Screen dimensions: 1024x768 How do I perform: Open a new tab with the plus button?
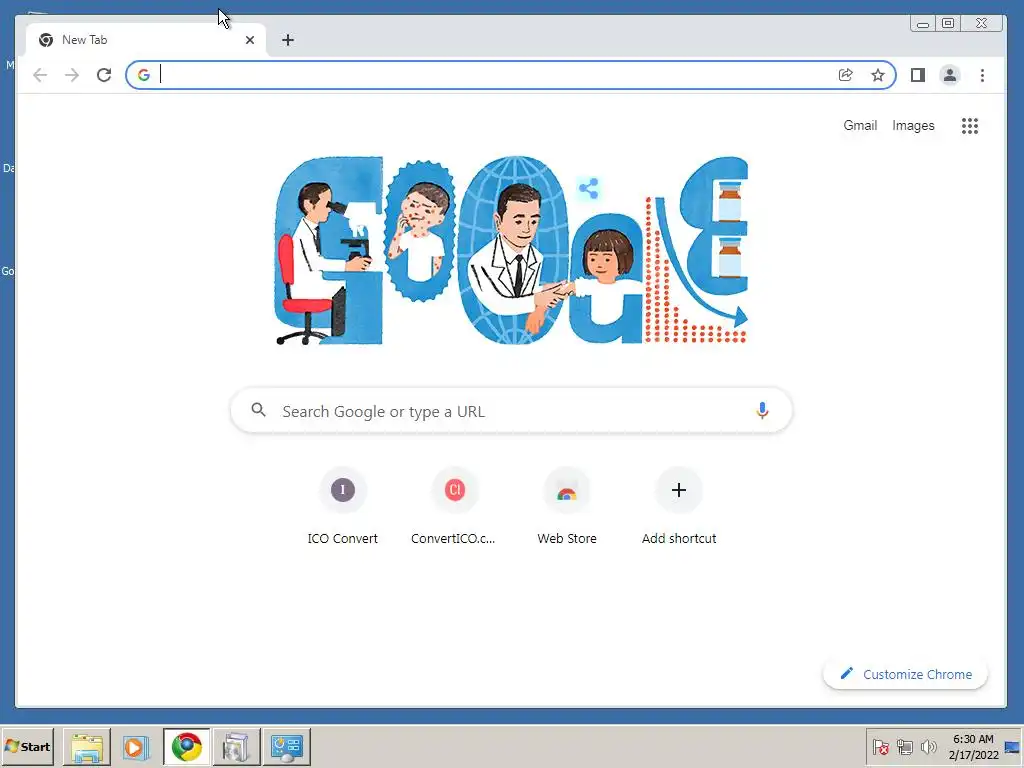tap(287, 40)
